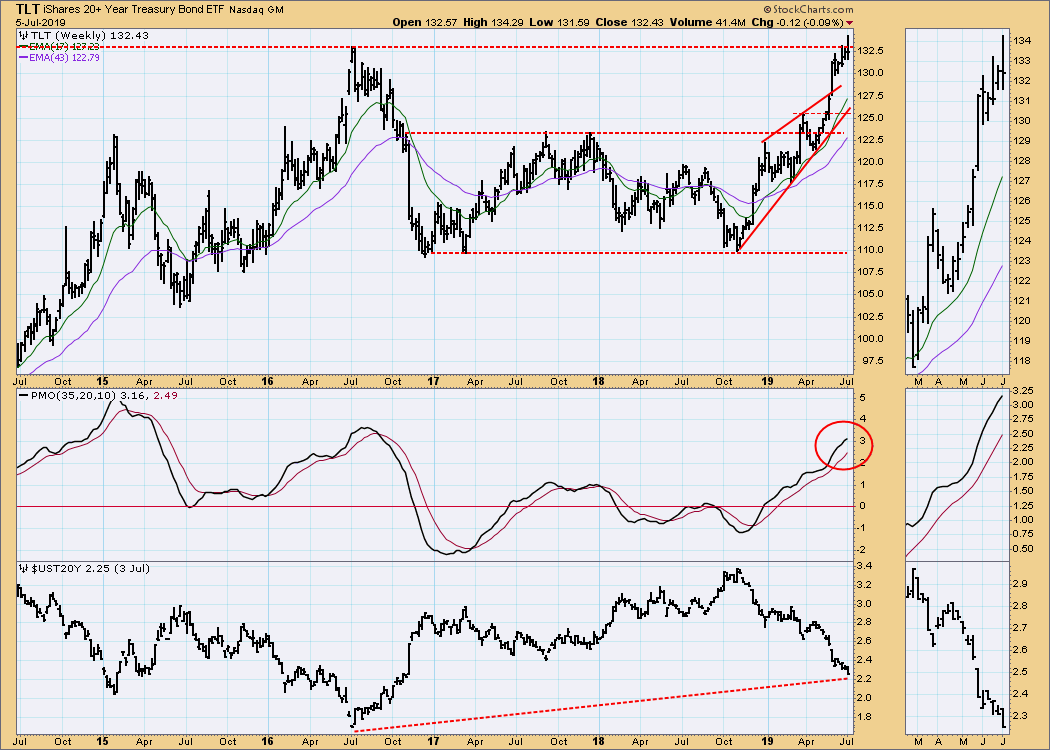Click the -2 label on the PMO axis
The width and height of the screenshot is (1050, 750).
[x=862, y=549]
